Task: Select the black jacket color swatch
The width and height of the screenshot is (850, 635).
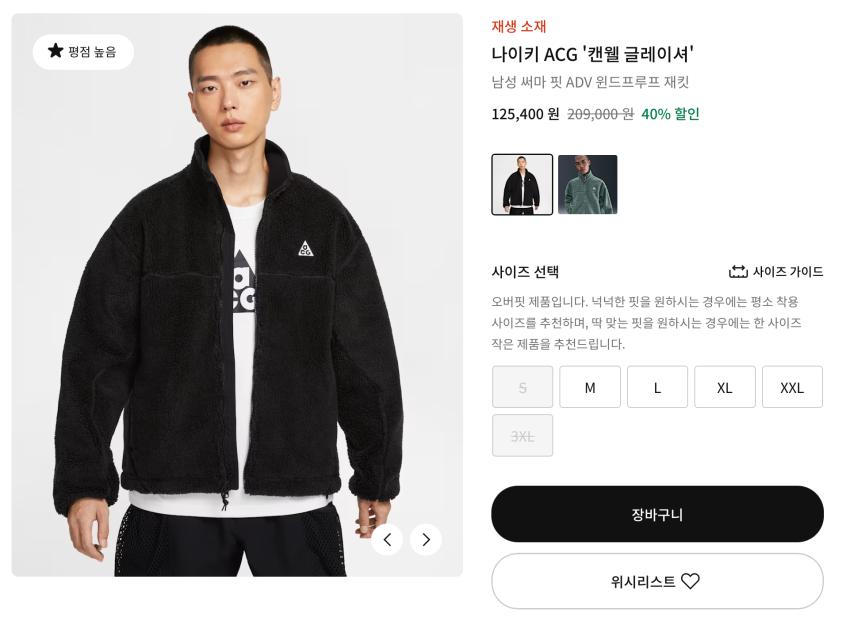Action: coord(522,185)
